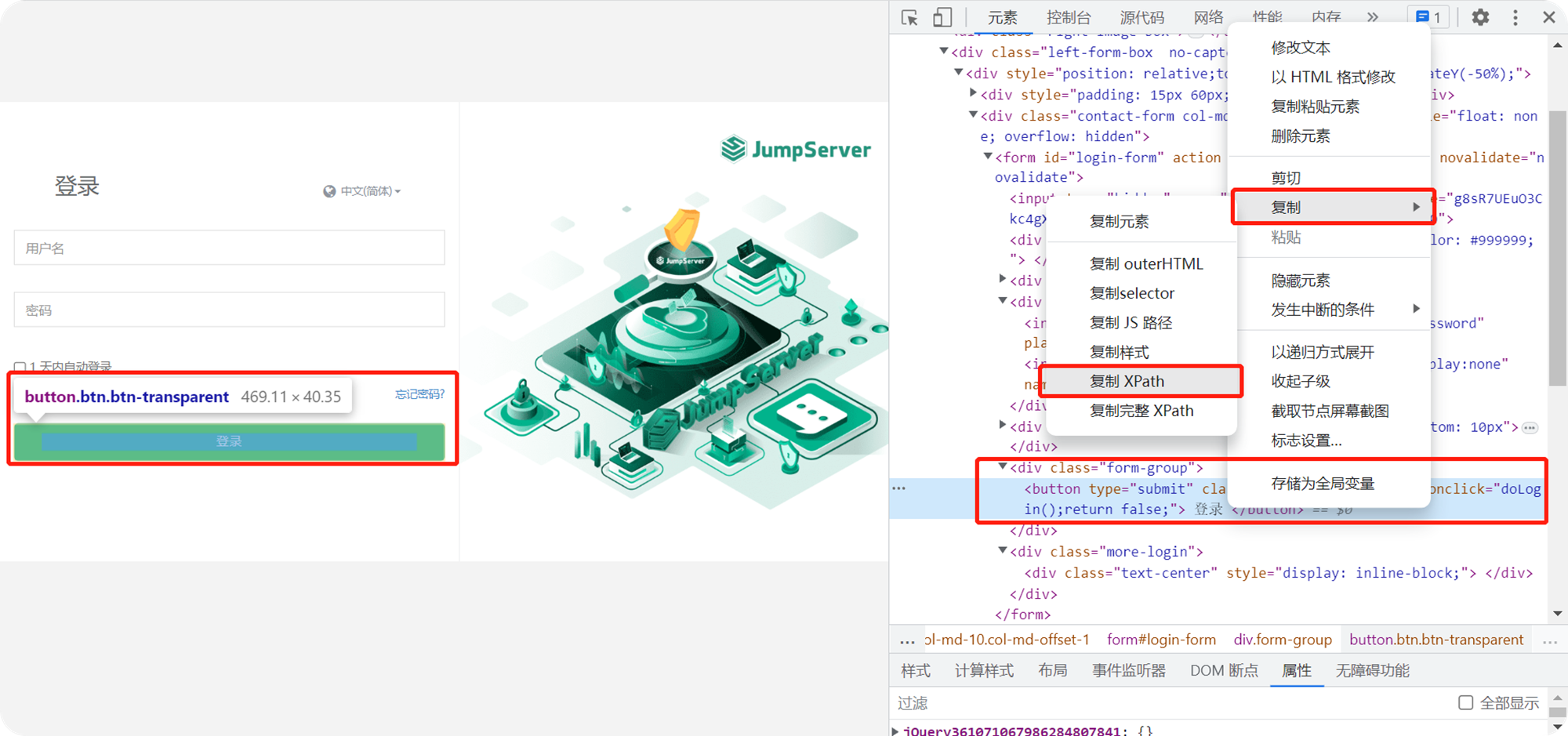Click the green 登录 button
The image size is (1568, 736).
(229, 441)
